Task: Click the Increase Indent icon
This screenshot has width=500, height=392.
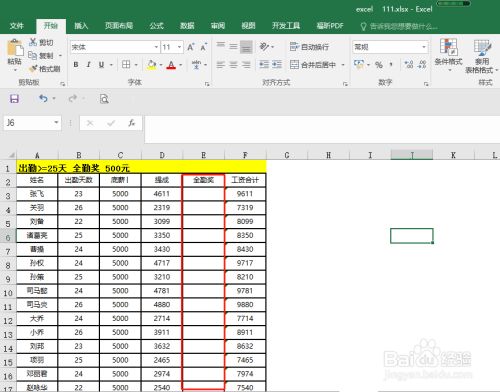Action: click(x=277, y=65)
